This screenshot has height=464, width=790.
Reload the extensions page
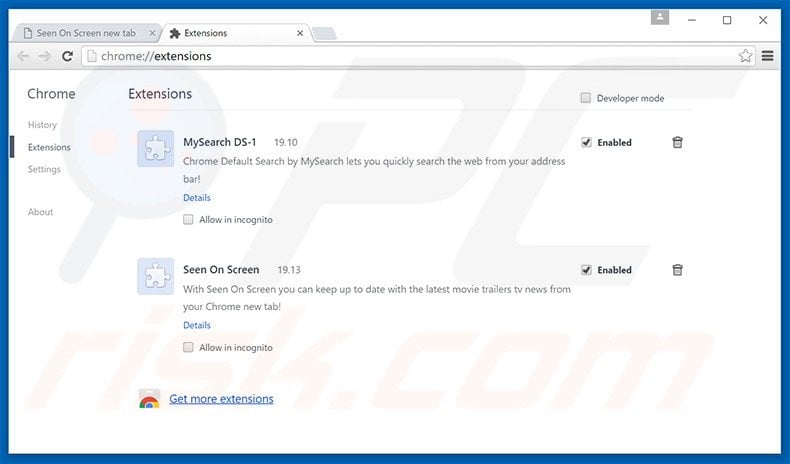(68, 56)
